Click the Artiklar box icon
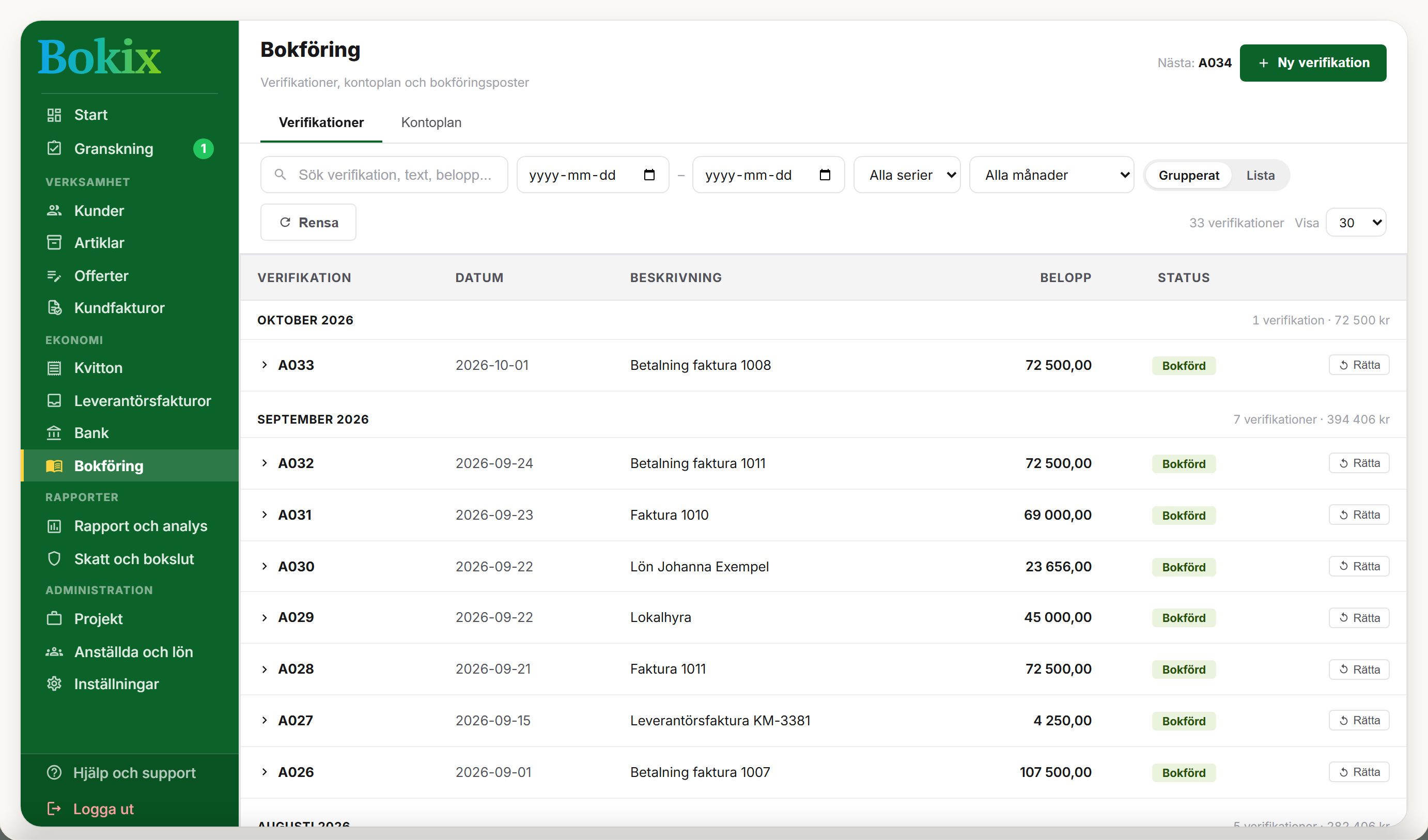Screen dimensions: 1428x840 click(x=54, y=243)
